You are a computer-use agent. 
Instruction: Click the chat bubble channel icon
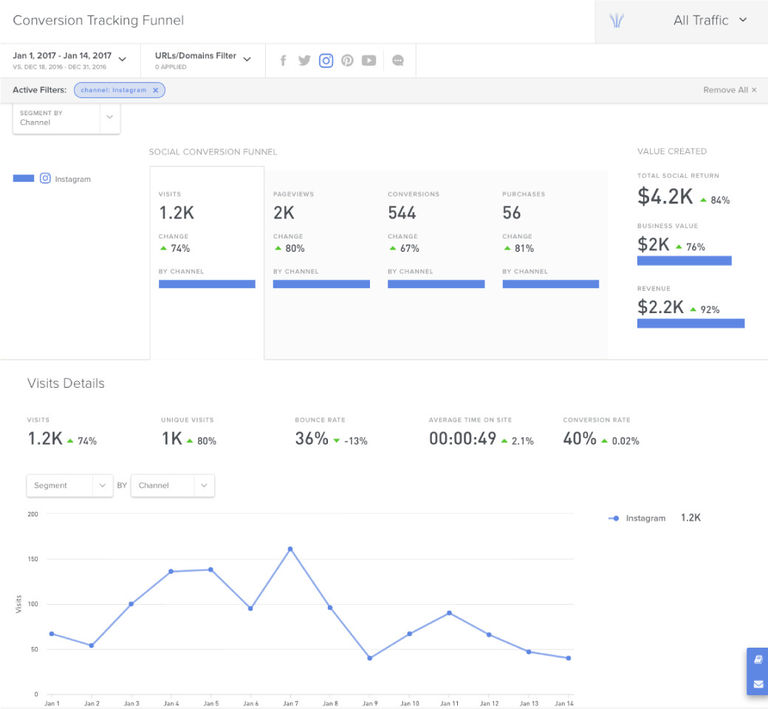[x=398, y=60]
